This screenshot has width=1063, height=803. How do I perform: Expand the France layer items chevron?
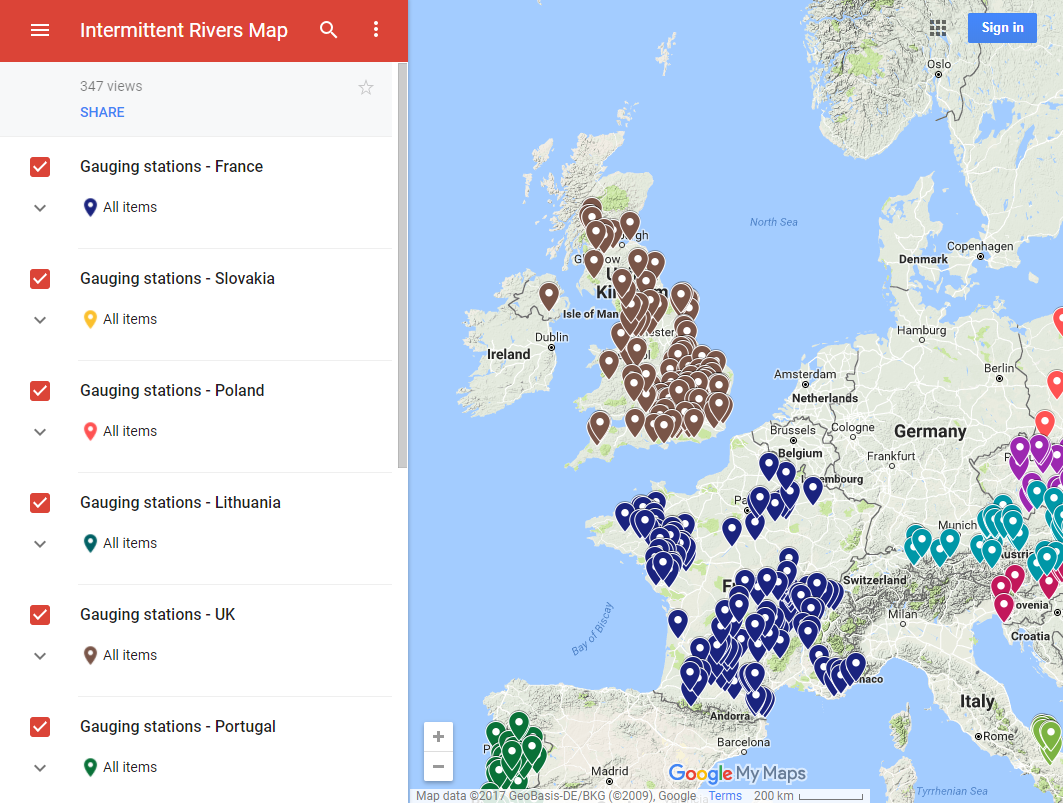40,208
